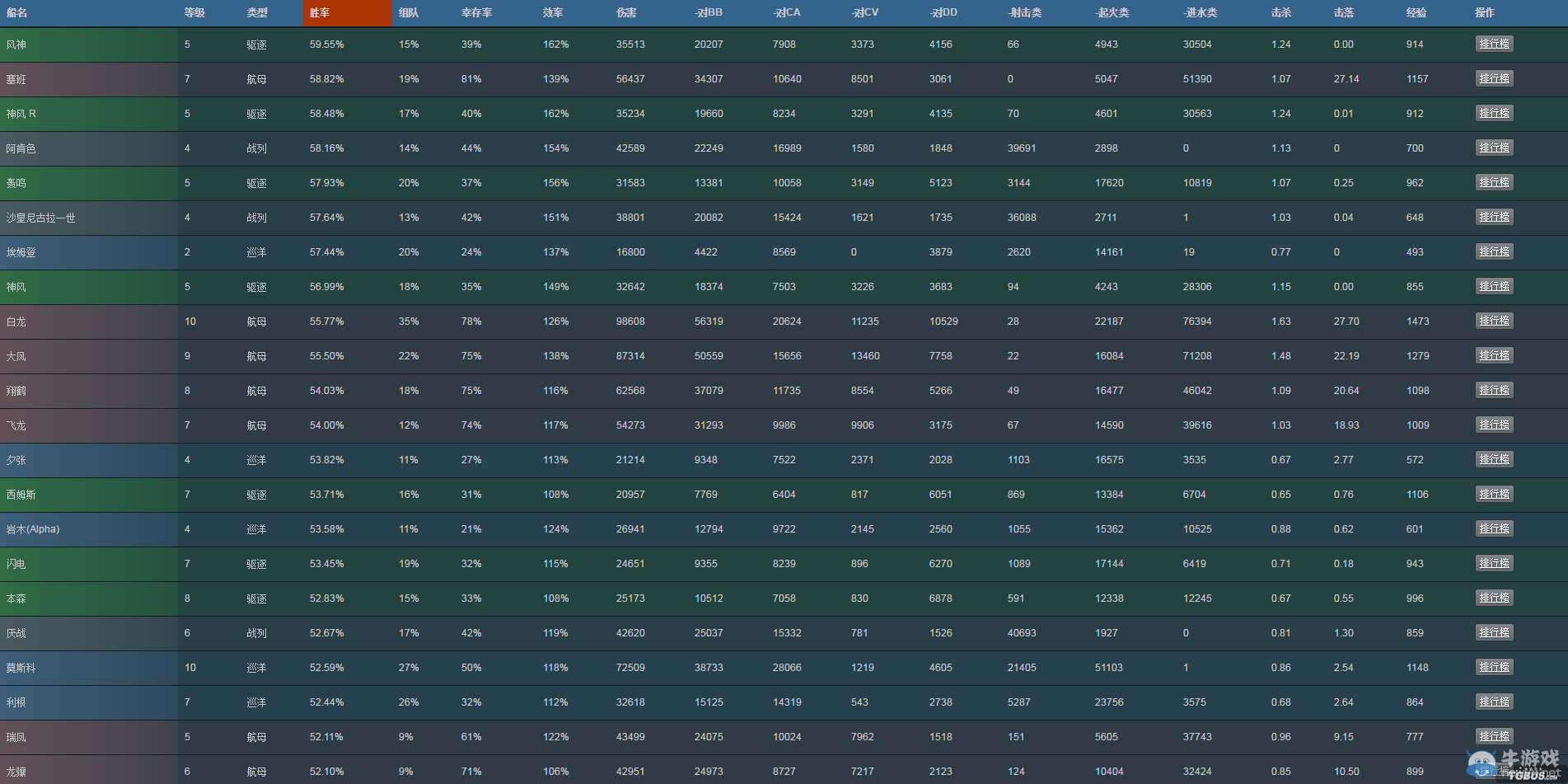Select the 埃姆登 ship name cell

21,252
